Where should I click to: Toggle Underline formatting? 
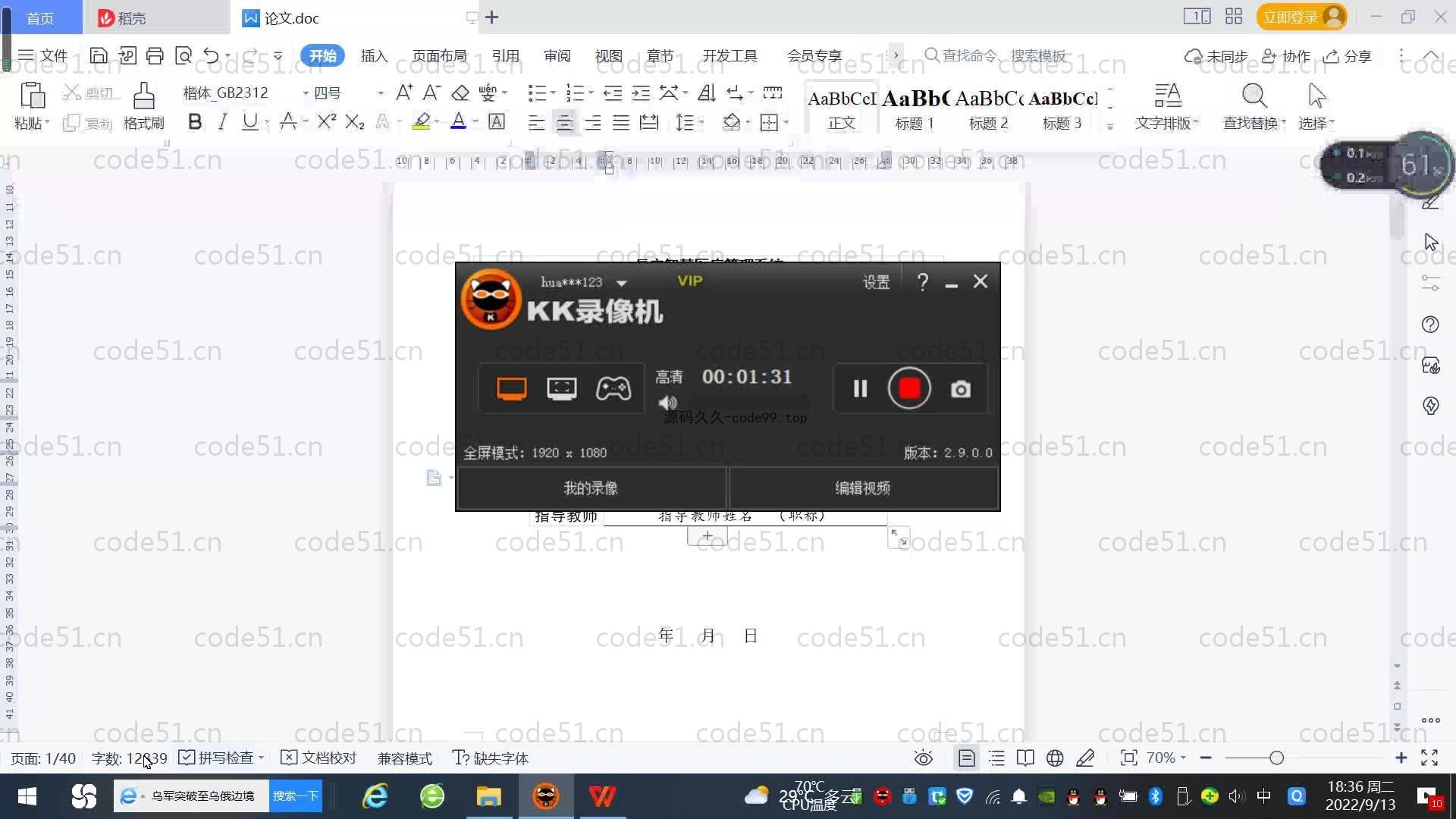[x=249, y=121]
